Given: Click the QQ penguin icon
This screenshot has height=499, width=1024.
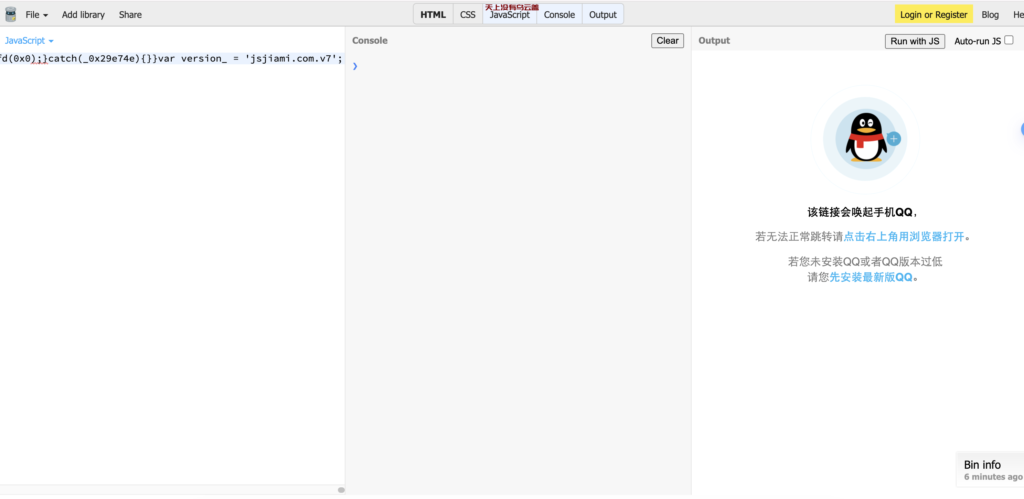Looking at the screenshot, I should click(865, 138).
